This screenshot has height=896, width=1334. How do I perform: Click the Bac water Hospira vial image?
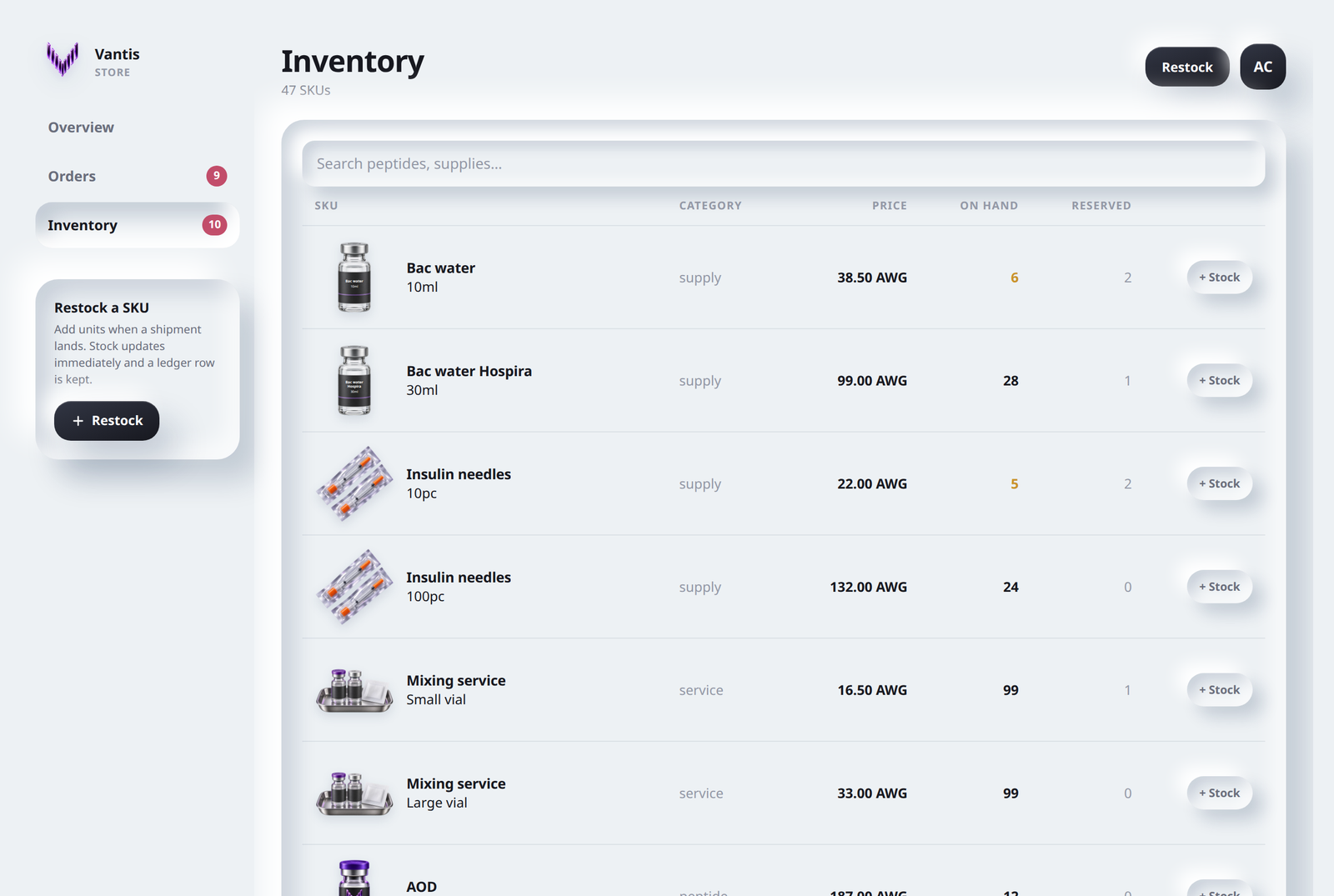[x=354, y=381]
